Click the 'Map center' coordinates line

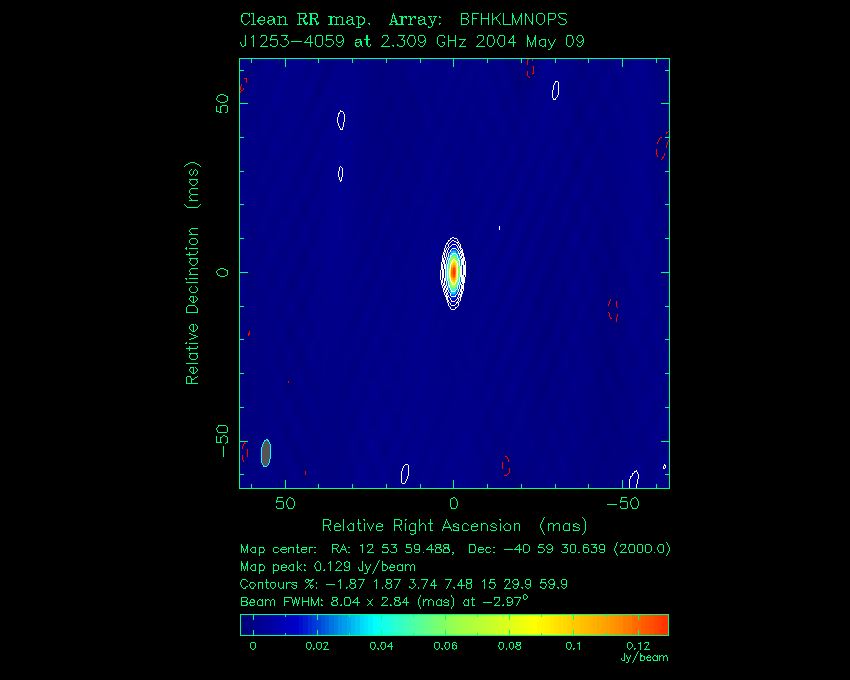click(x=455, y=549)
